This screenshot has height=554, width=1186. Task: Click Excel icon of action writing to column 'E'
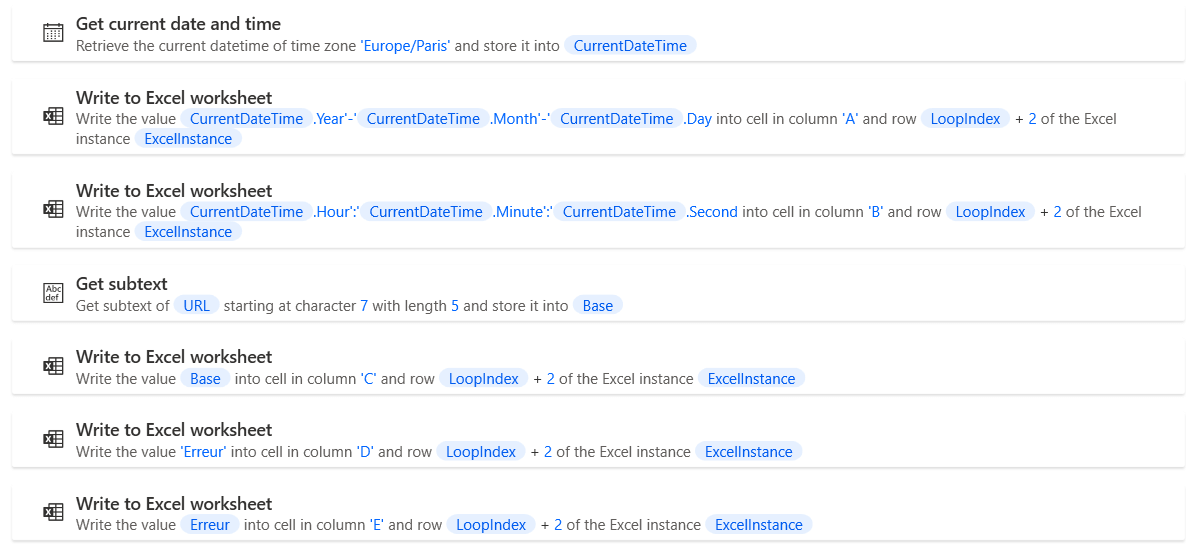53,512
